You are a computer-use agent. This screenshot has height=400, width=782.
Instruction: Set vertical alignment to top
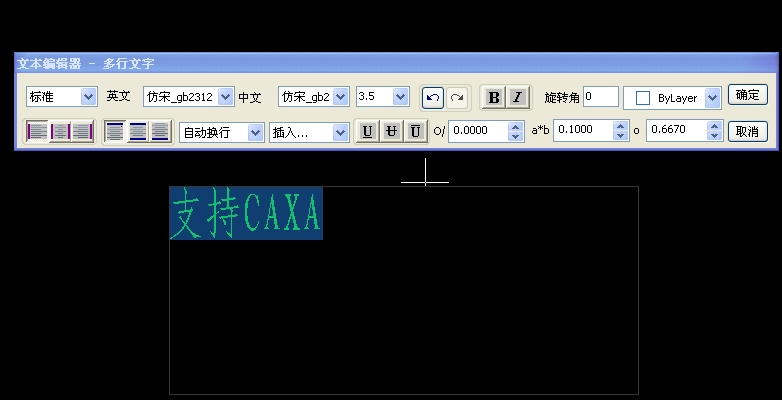click(x=115, y=132)
